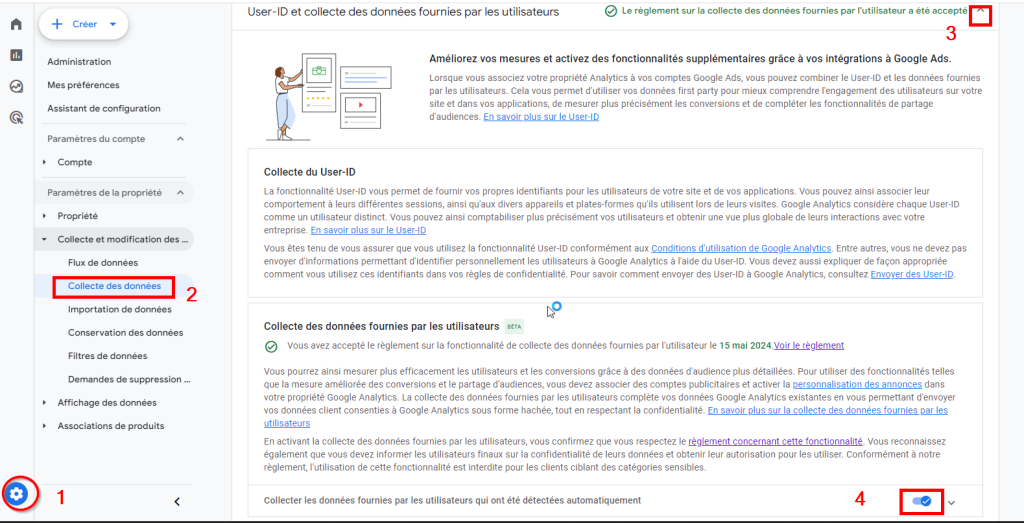Collapse Paramètres de la propriété section

pos(180,192)
